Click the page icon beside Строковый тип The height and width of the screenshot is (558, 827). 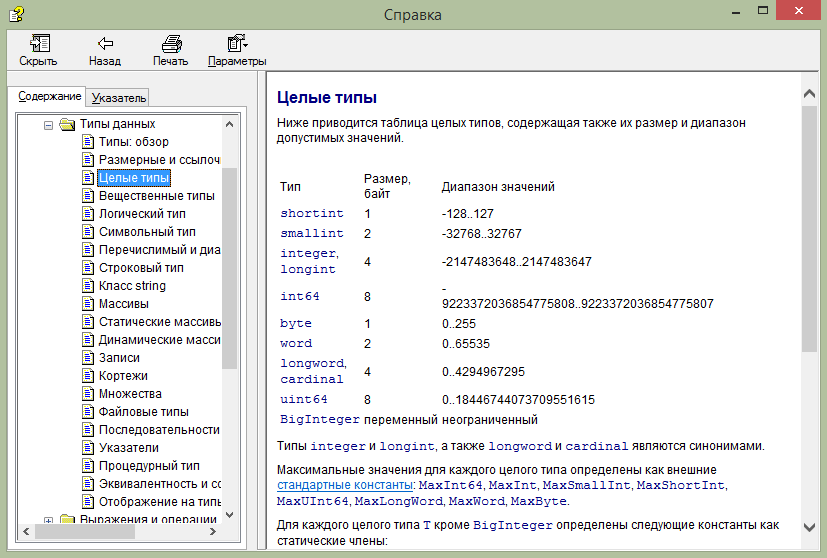(x=88, y=267)
